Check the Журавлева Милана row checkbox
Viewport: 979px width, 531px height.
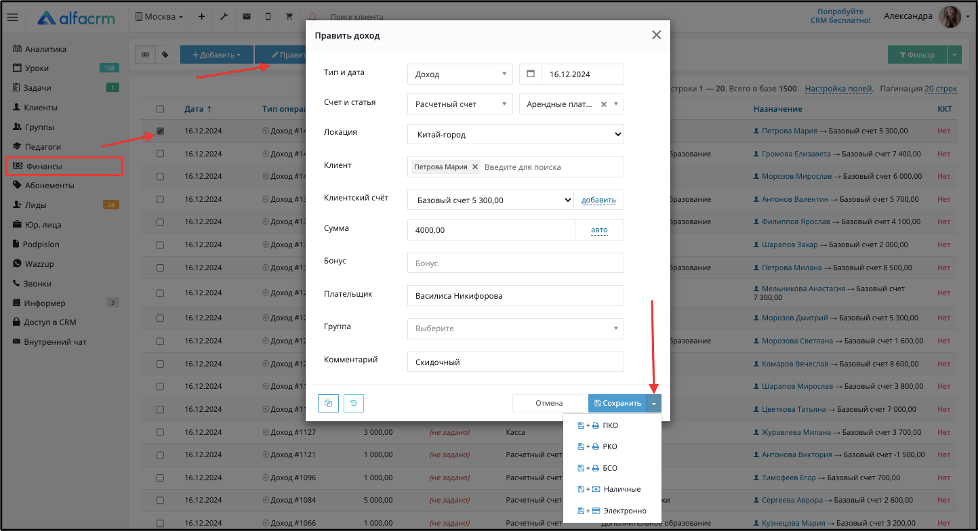[160, 432]
